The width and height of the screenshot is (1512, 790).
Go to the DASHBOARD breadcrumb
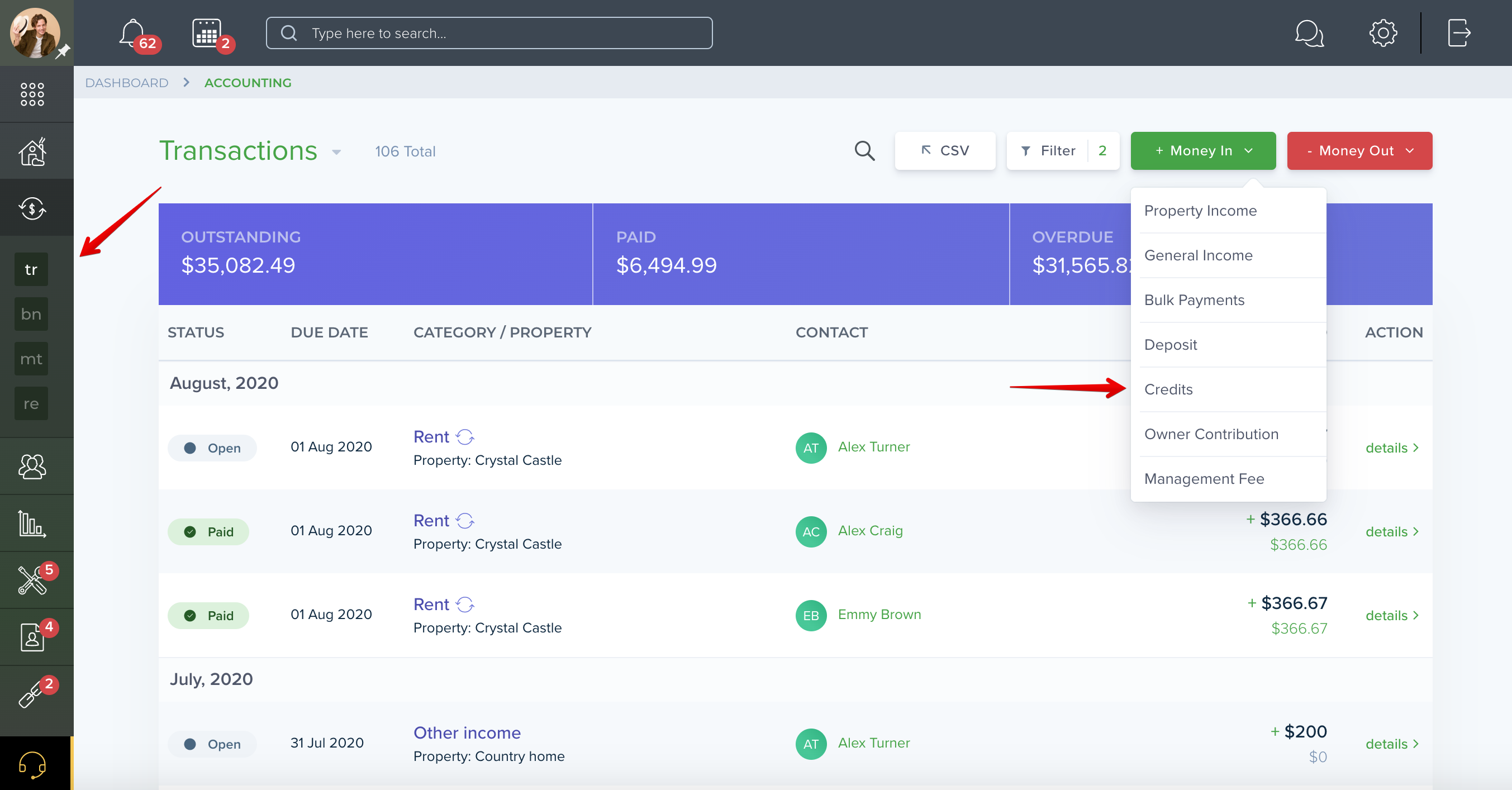(127, 83)
